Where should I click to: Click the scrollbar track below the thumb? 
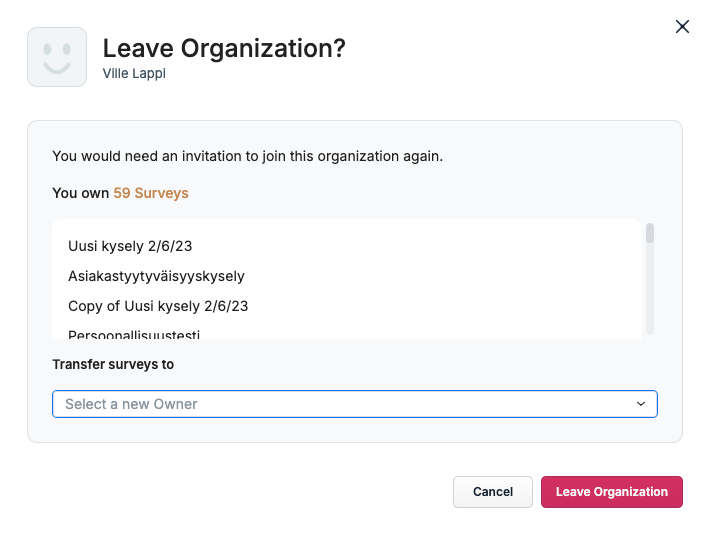click(650, 290)
